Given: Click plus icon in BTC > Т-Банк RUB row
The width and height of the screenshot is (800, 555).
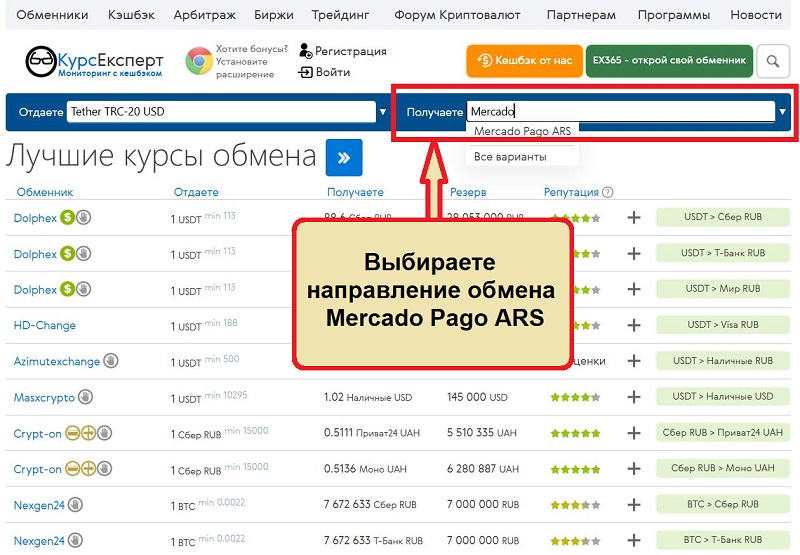Looking at the screenshot, I should (634, 540).
